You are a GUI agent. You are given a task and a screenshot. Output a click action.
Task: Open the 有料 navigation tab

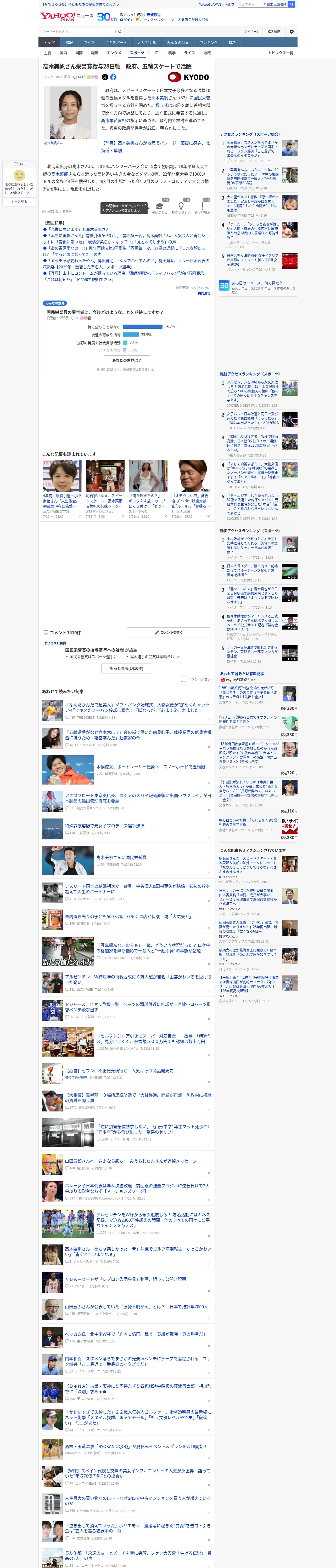pos(232,43)
